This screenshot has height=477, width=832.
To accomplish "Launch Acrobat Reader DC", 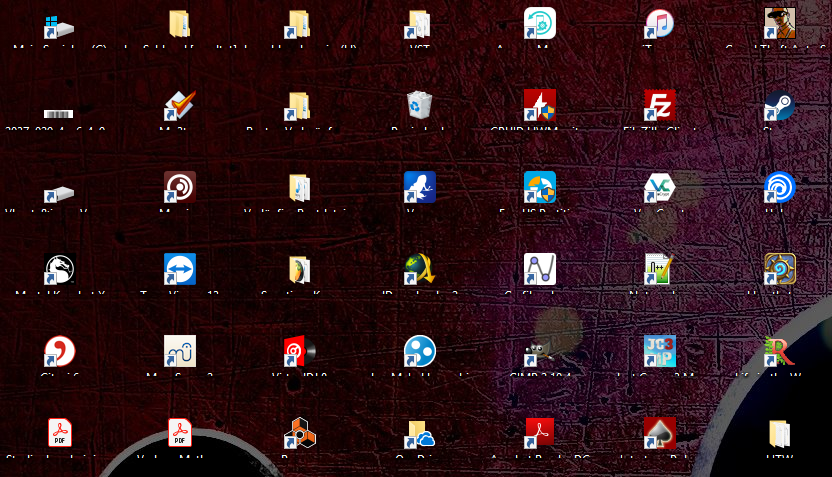I will (x=540, y=432).
